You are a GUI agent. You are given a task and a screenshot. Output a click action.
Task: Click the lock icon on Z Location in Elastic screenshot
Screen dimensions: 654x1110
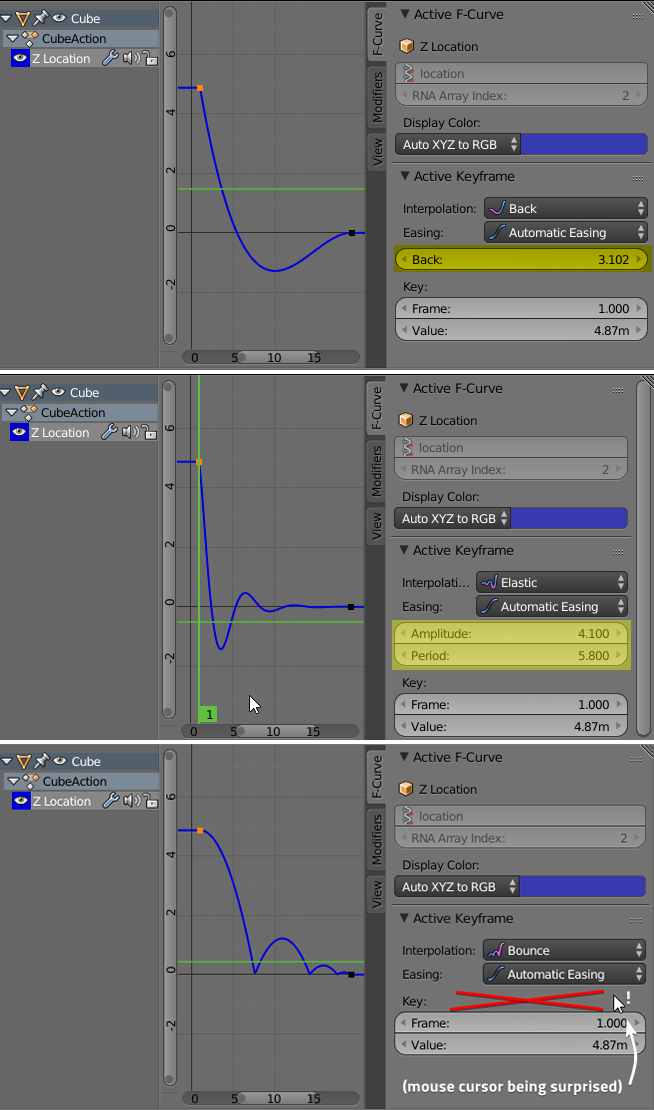[149, 432]
